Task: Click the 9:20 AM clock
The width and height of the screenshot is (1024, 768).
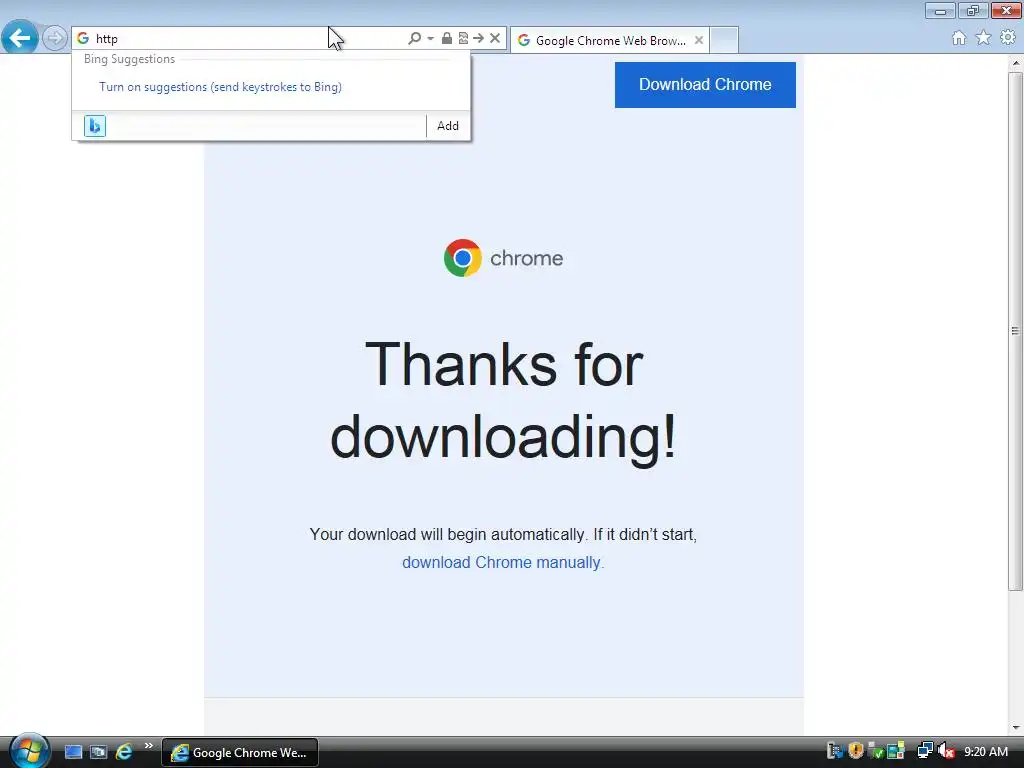Action: 986,752
